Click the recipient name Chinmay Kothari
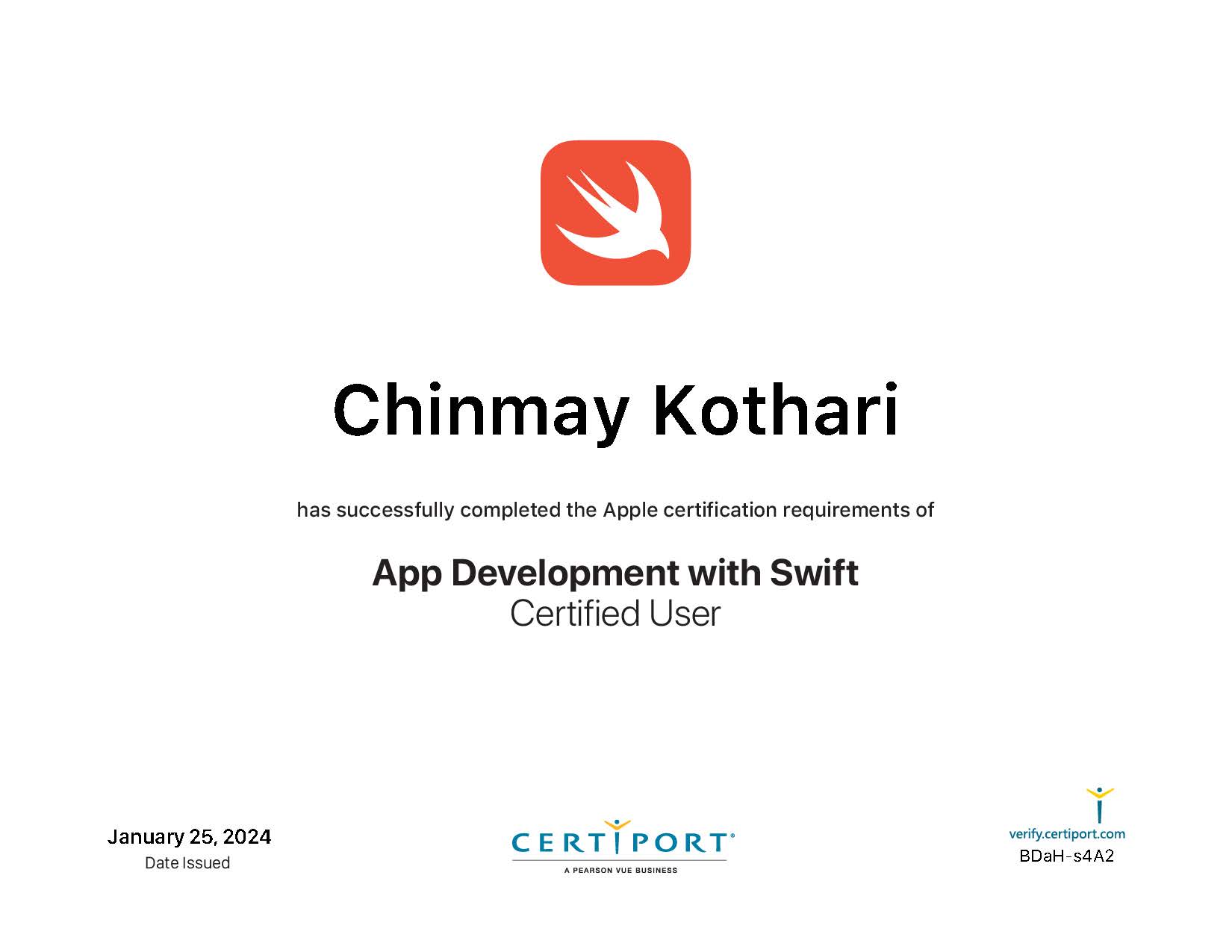 (x=615, y=411)
